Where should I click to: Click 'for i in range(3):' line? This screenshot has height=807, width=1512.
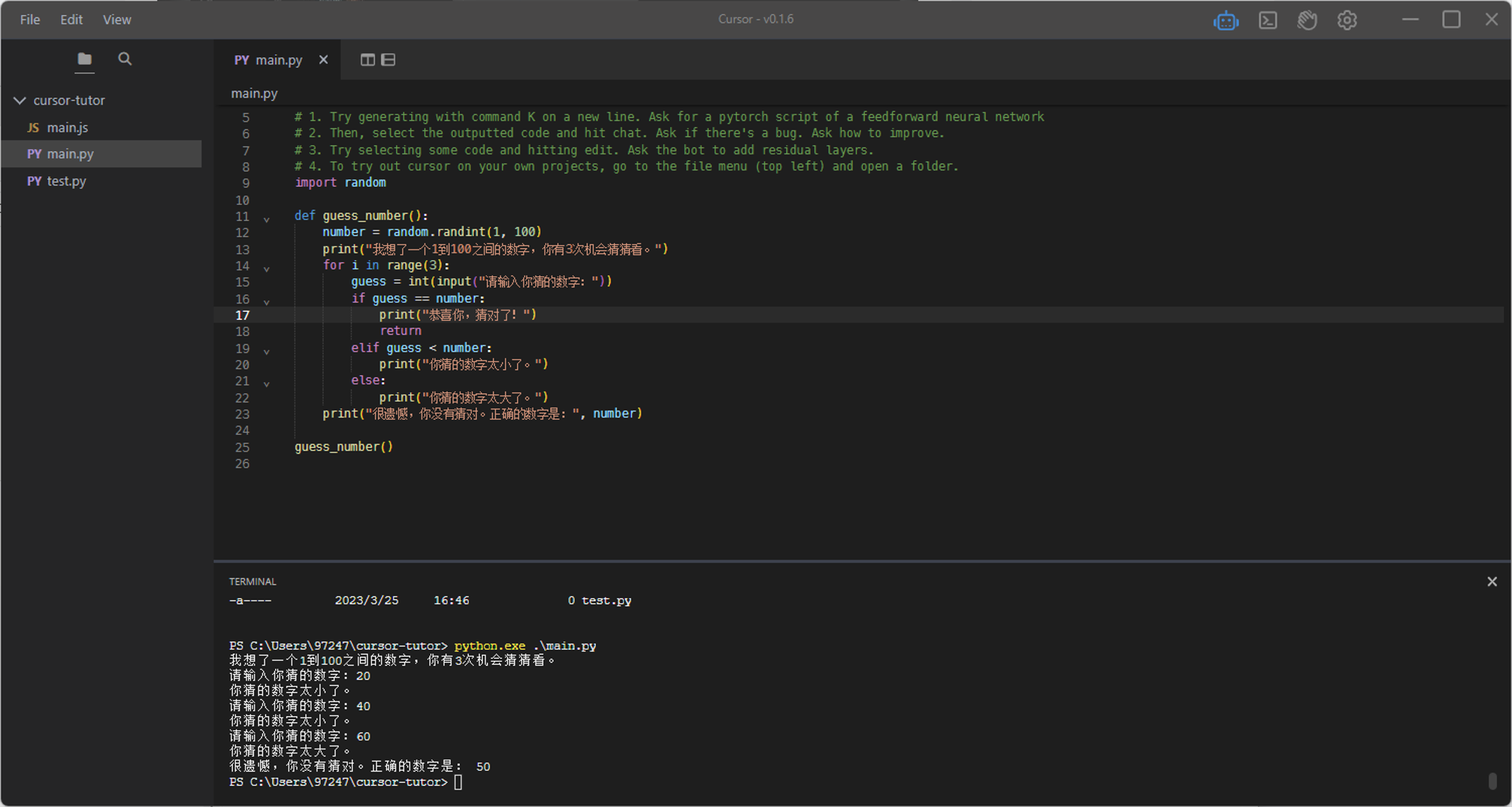pyautogui.click(x=386, y=265)
